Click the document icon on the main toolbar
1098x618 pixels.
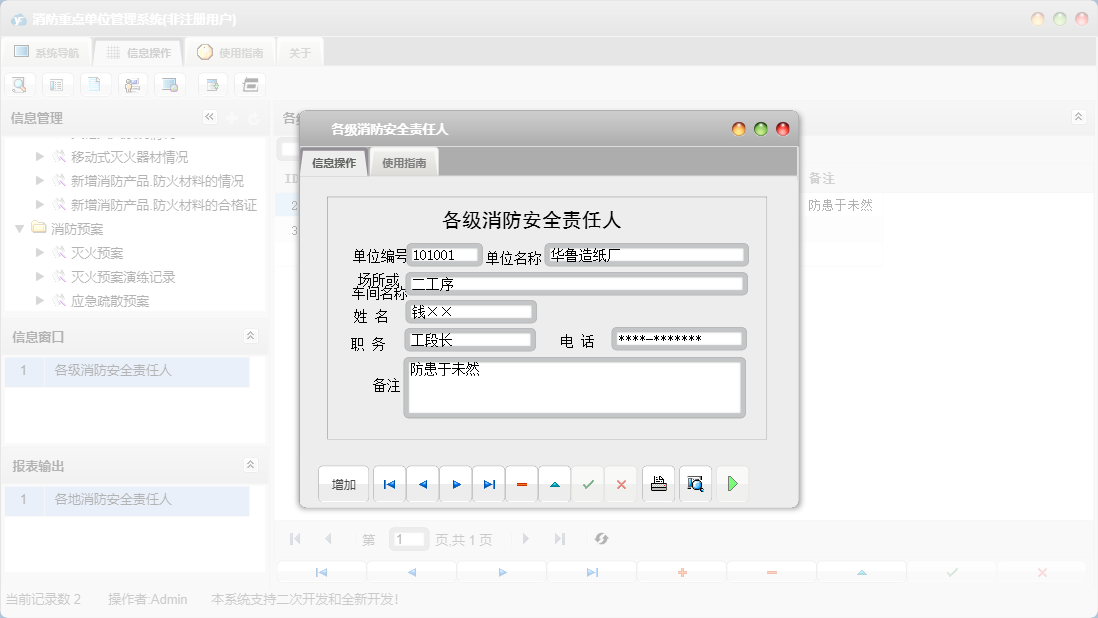[95, 84]
